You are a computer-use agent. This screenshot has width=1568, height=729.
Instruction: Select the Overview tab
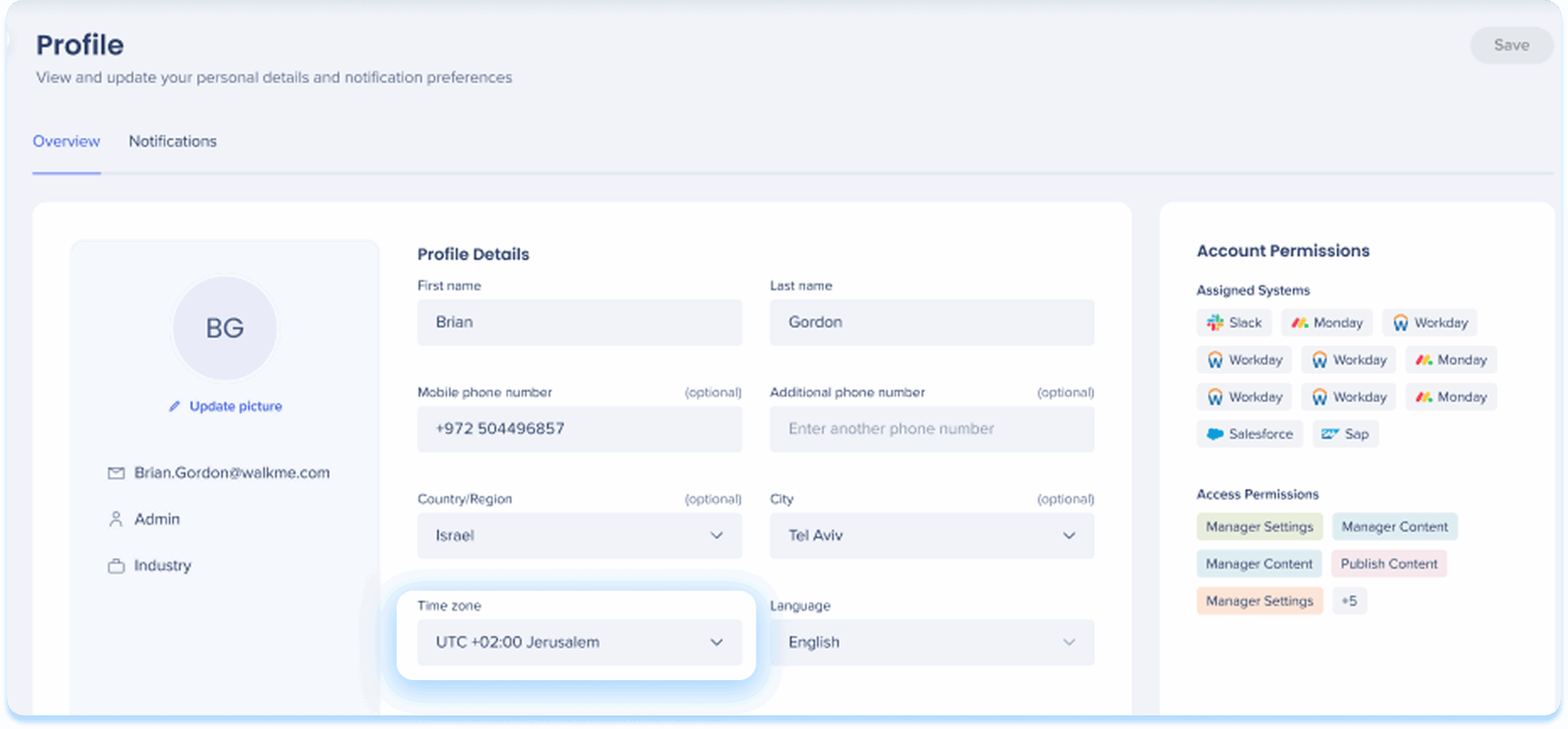(66, 142)
